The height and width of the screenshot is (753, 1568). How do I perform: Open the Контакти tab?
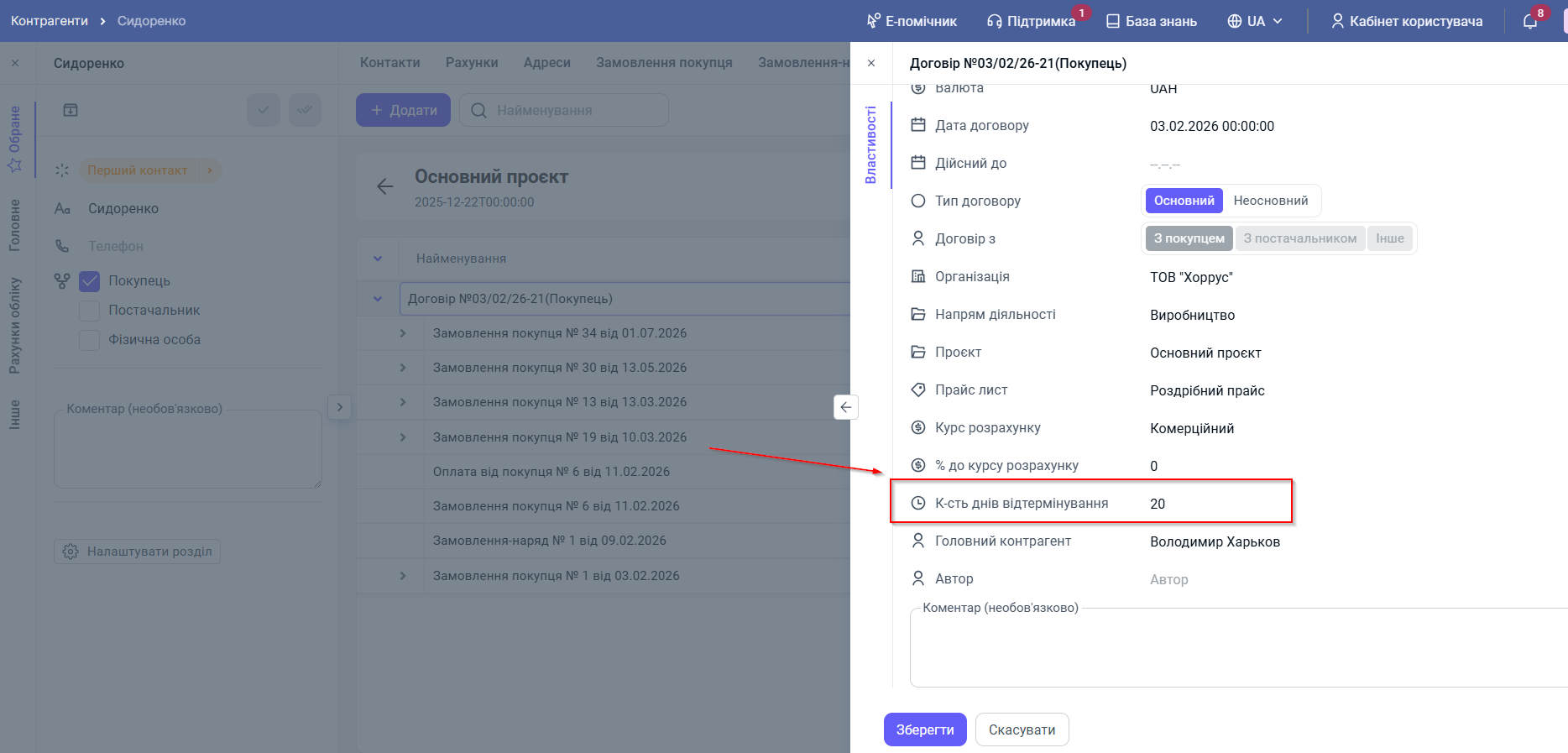tap(390, 63)
